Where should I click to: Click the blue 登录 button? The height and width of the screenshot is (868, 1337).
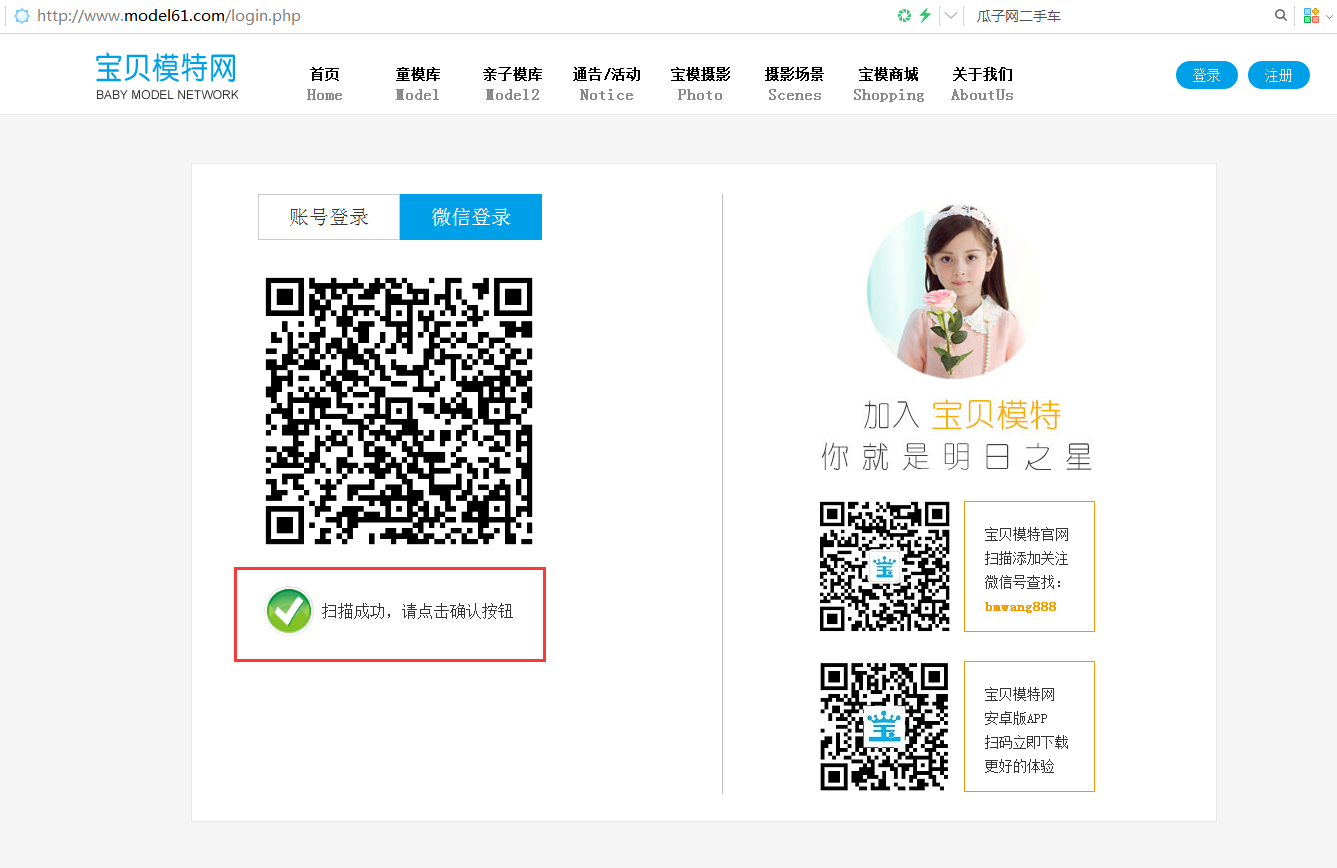[x=1207, y=75]
